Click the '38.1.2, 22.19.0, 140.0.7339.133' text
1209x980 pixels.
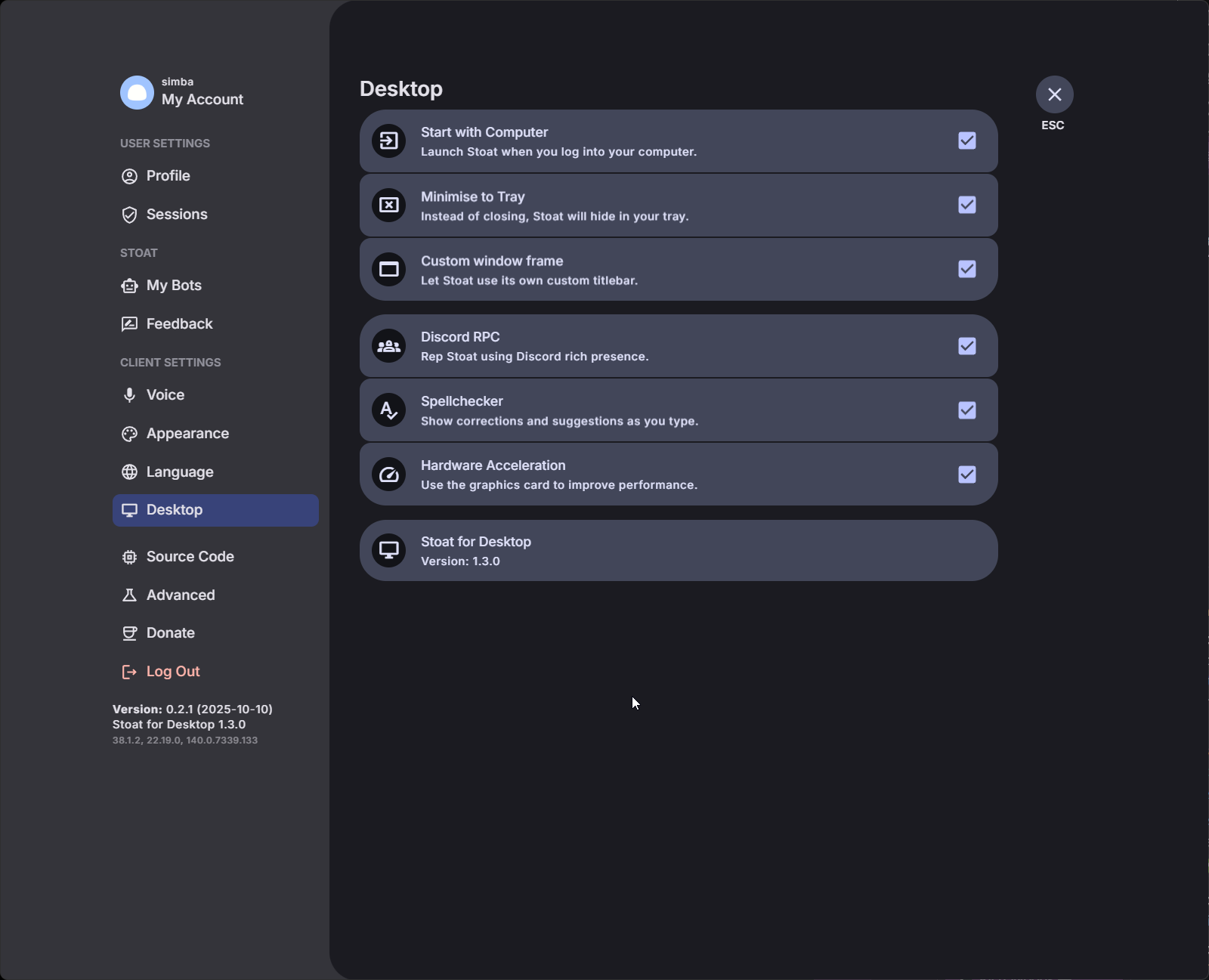point(185,740)
